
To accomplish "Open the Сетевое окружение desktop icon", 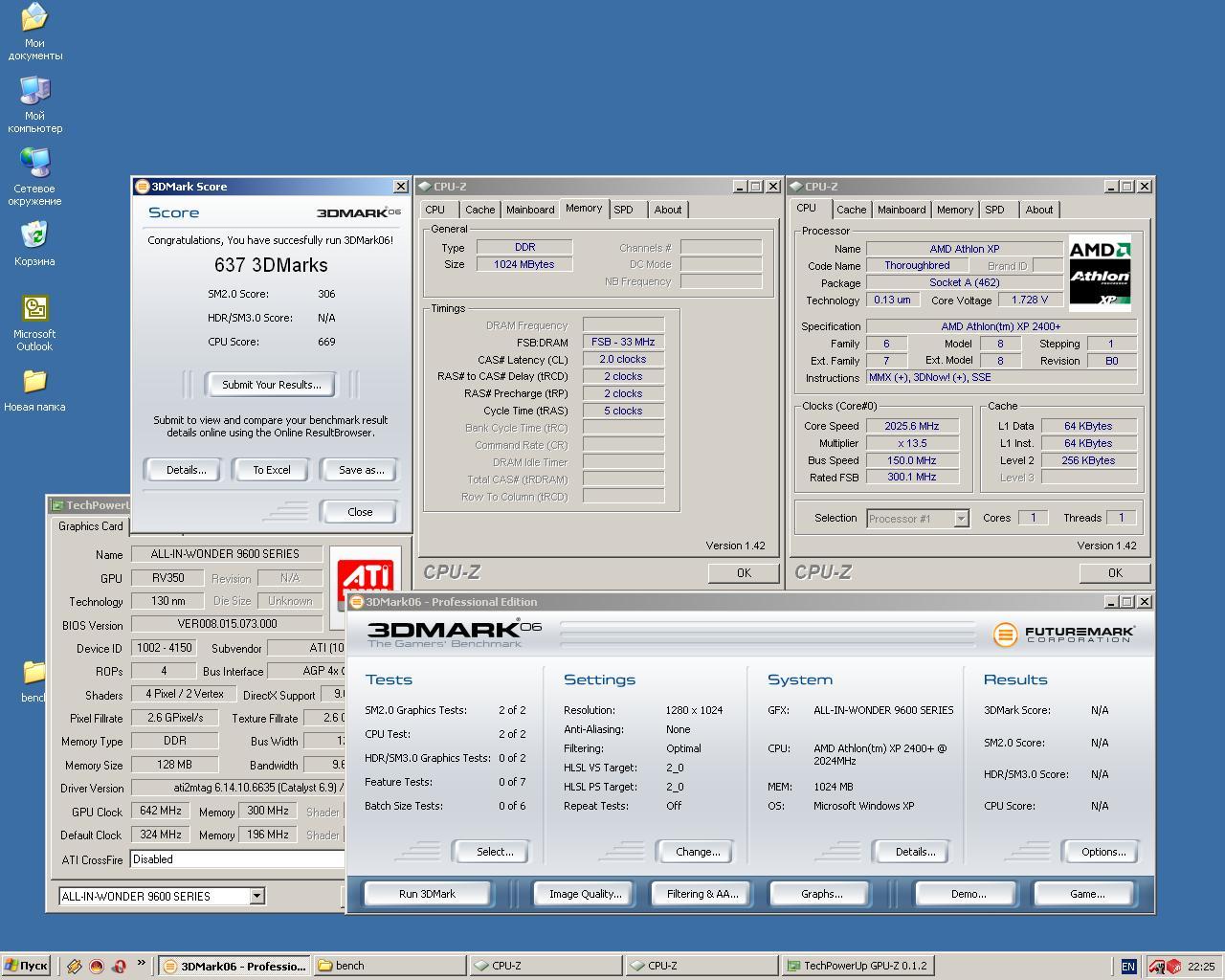I will click(34, 177).
